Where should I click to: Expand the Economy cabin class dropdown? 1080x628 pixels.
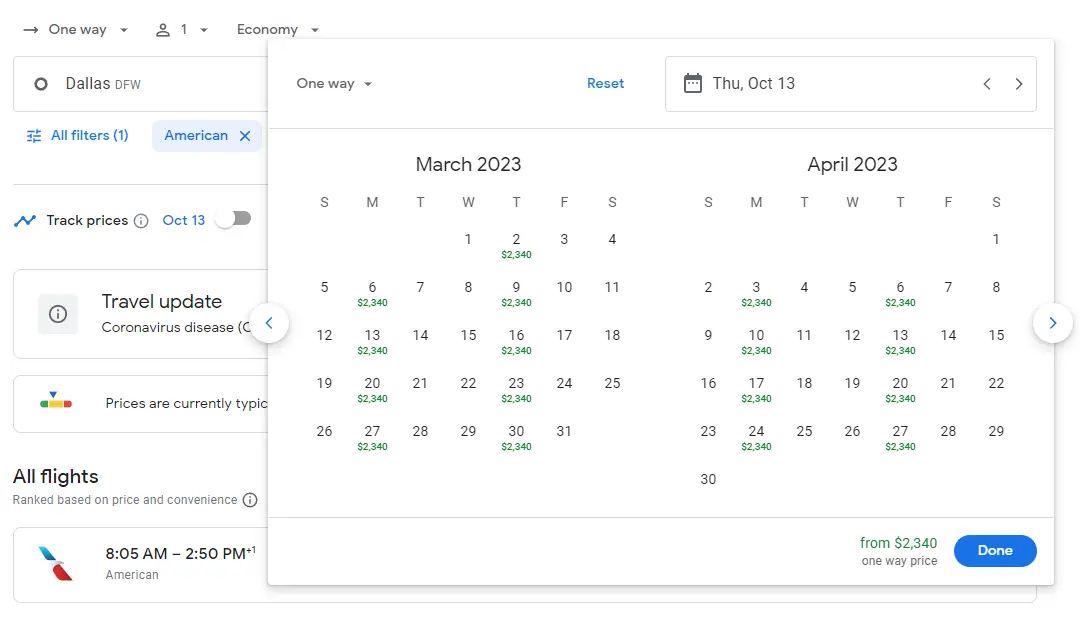(278, 30)
